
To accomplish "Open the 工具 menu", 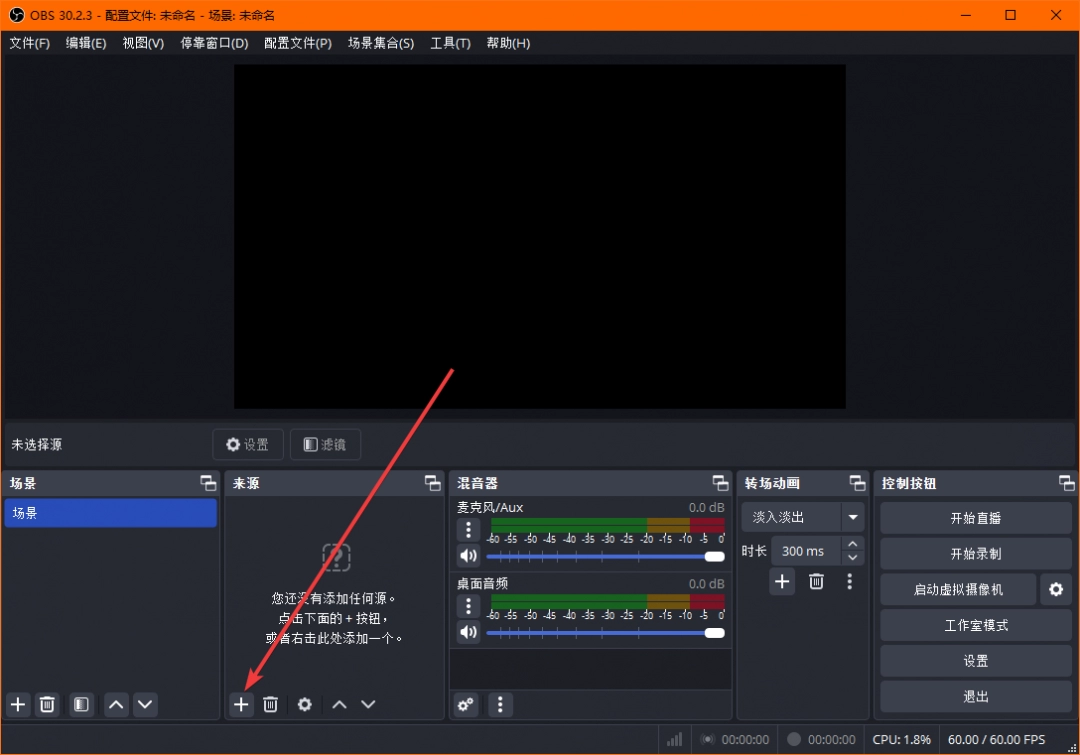I will pyautogui.click(x=449, y=43).
